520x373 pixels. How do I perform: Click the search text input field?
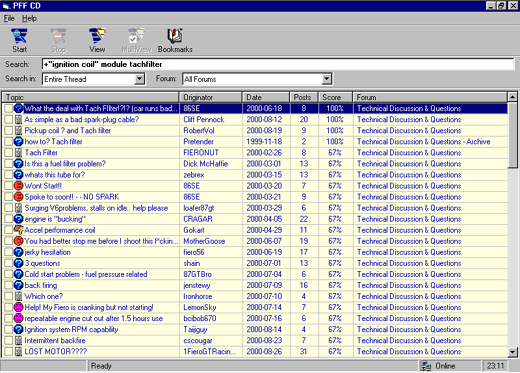(x=278, y=64)
